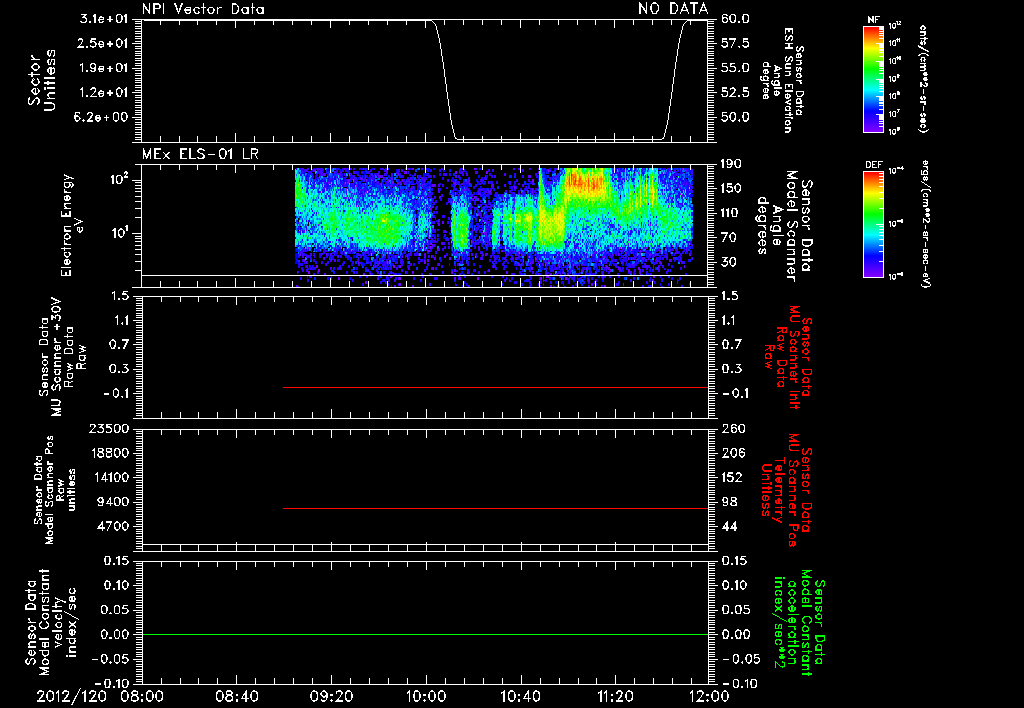
Task: Click the '52.5' sun elevation tick
Action: coord(735,93)
